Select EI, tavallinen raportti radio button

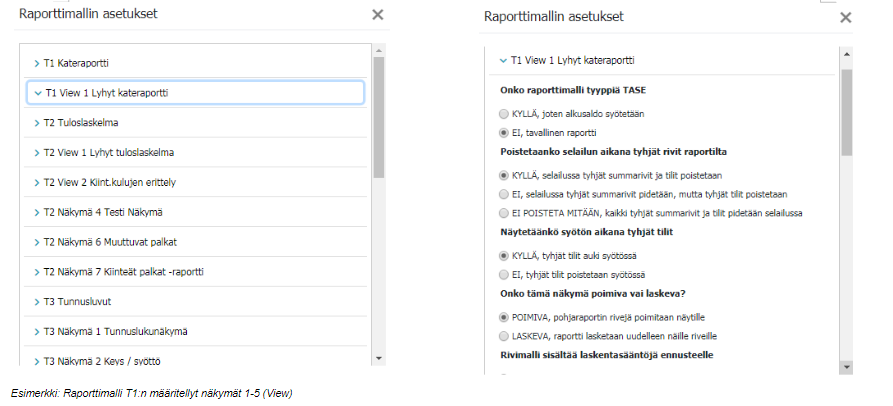[503, 133]
